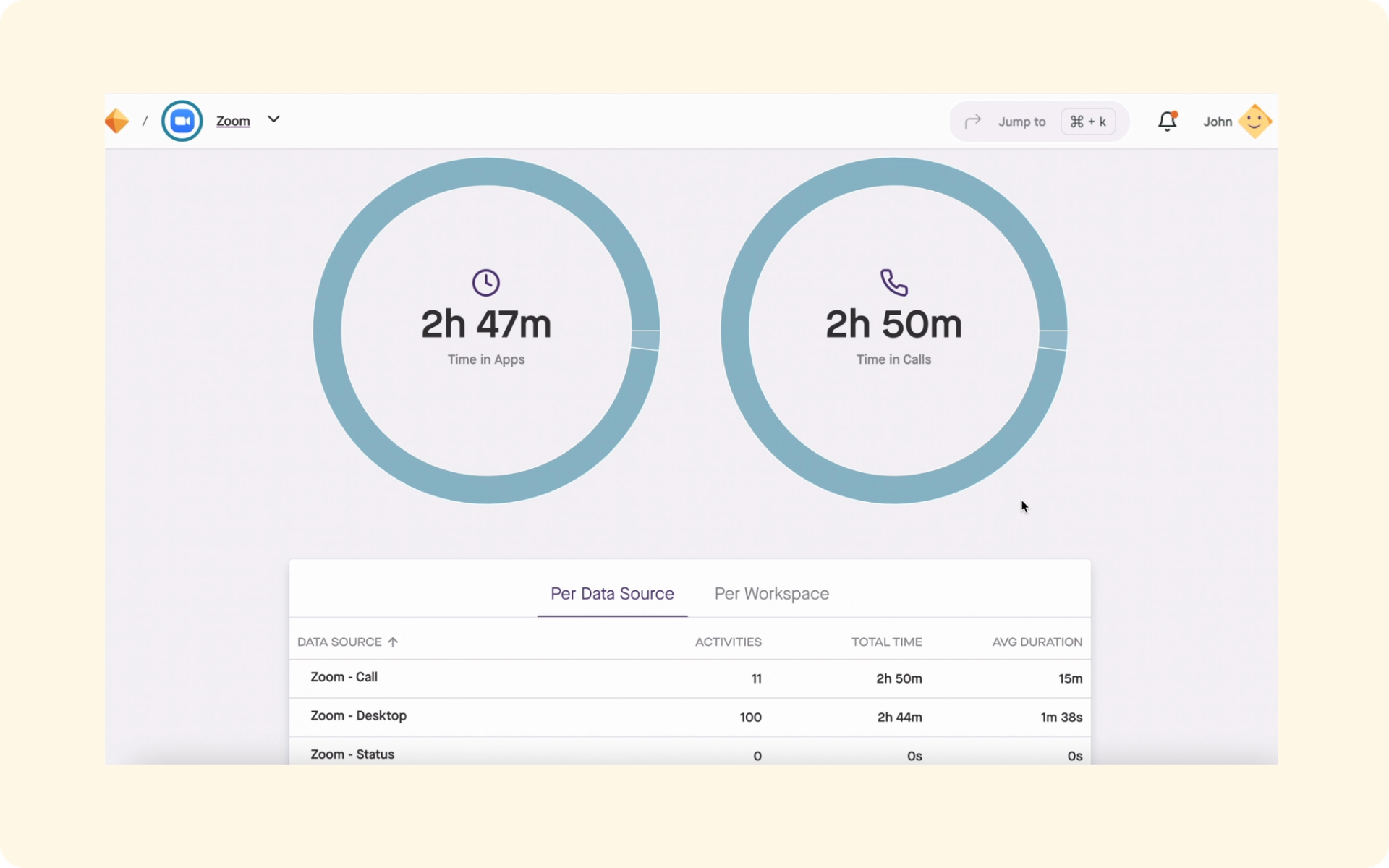Click the small segment of Time in Apps ring

pos(645,340)
